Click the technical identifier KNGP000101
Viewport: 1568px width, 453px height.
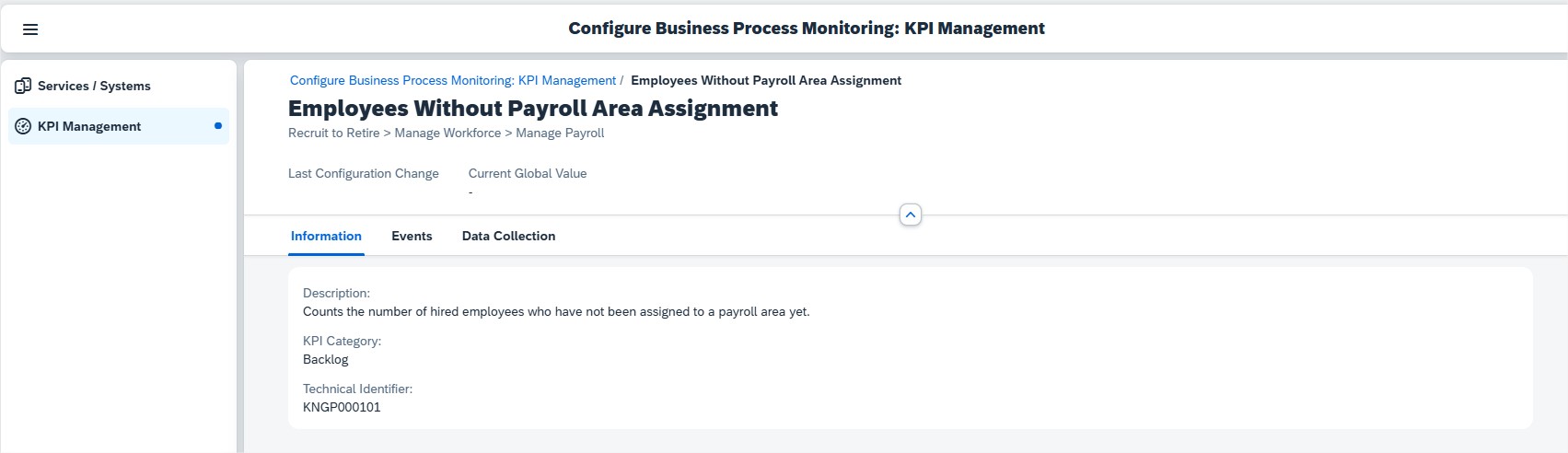[x=342, y=407]
